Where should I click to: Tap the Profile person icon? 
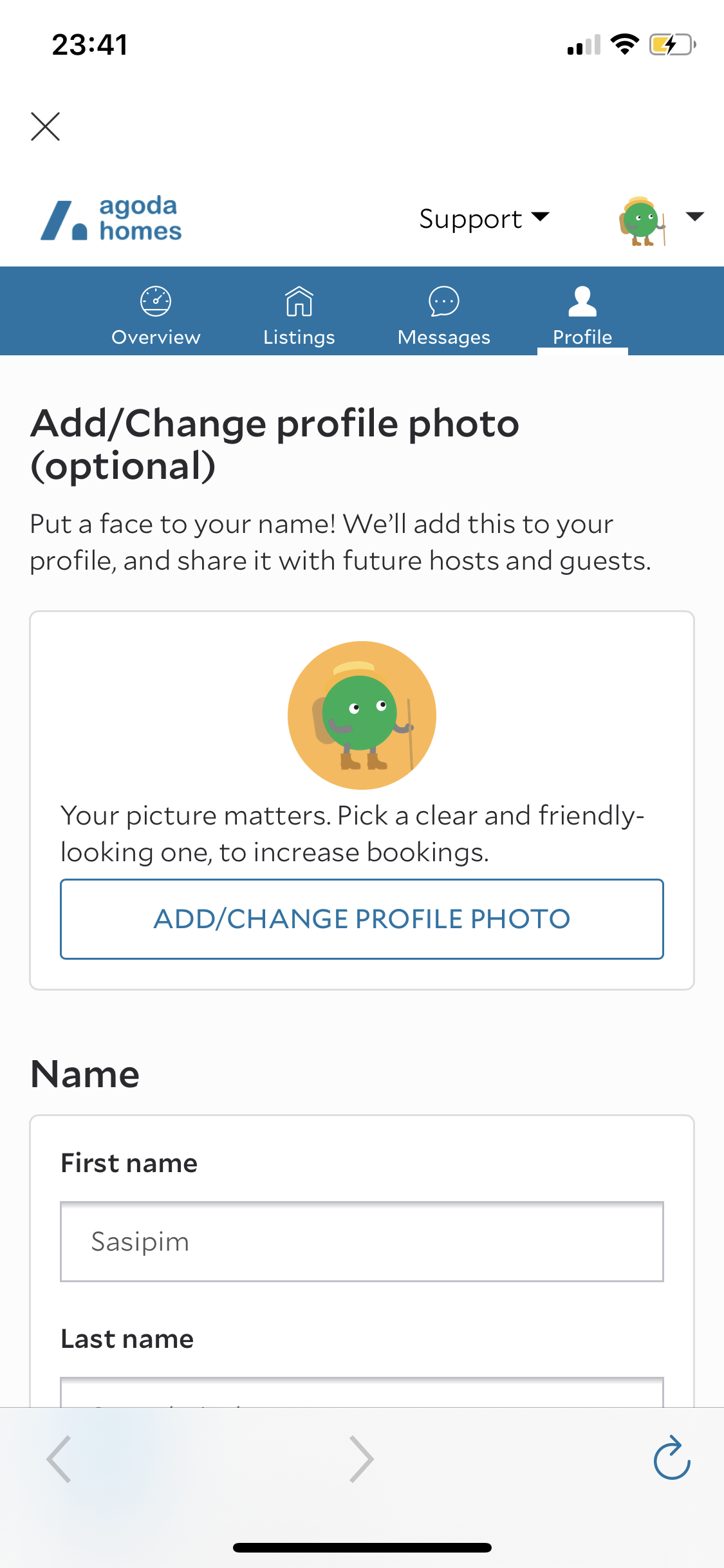pos(582,301)
